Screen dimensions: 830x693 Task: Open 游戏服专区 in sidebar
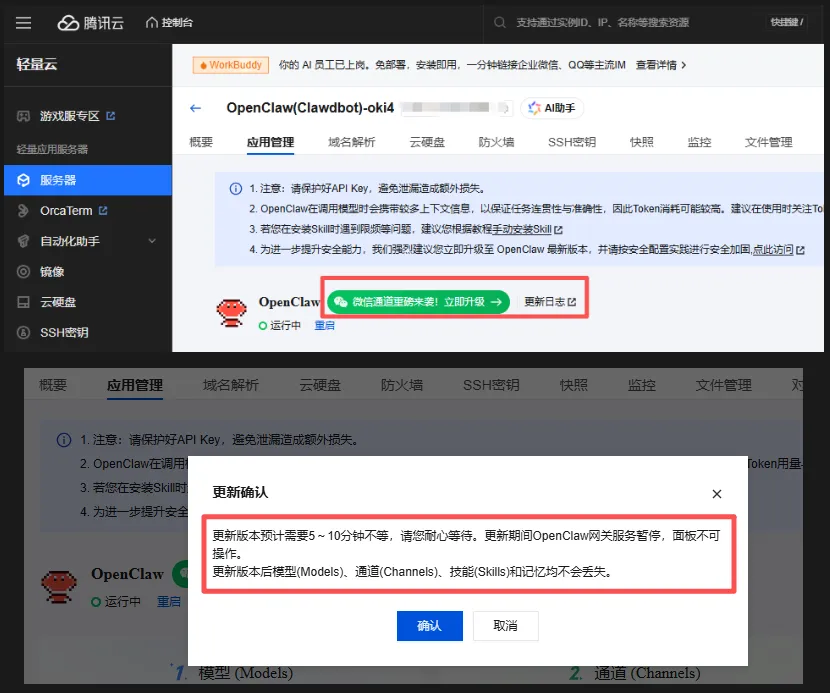[x=69, y=116]
